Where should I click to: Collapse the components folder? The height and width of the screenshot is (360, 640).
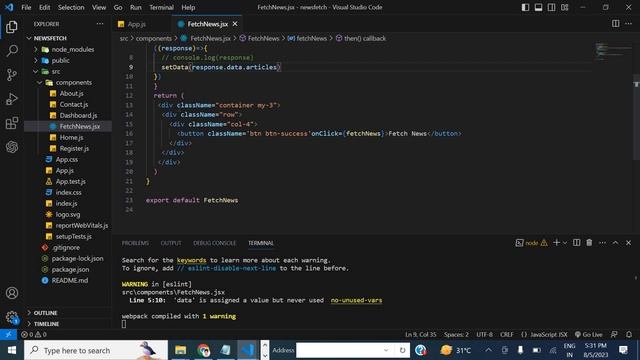[68, 82]
